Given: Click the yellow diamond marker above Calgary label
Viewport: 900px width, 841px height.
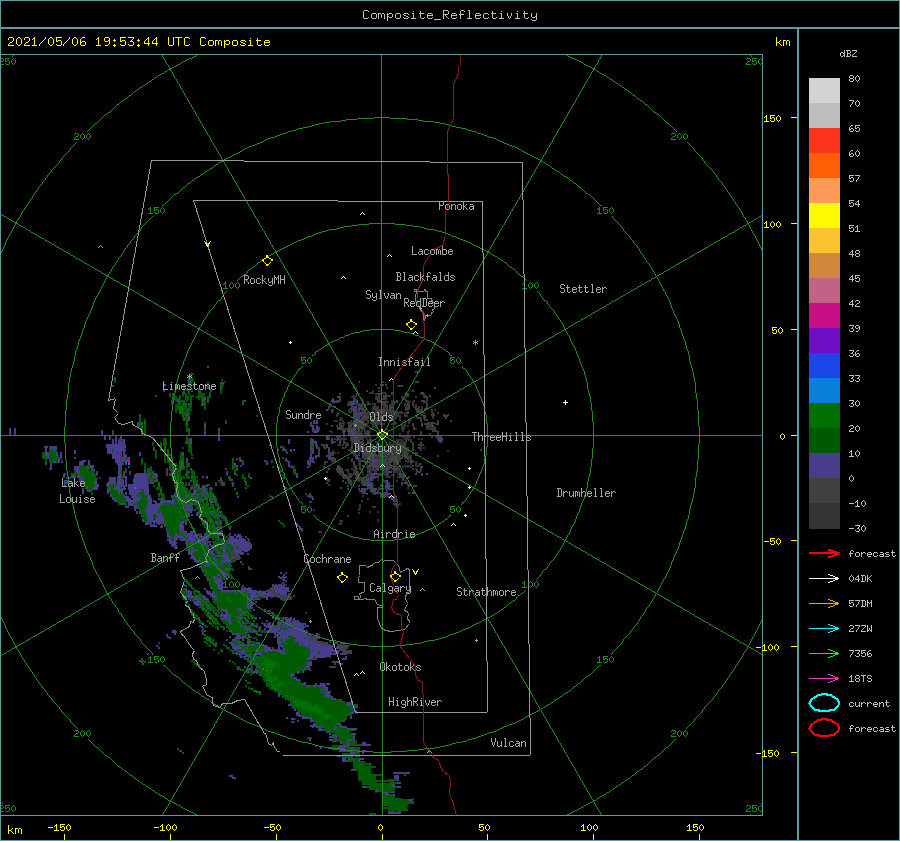Looking at the screenshot, I should coord(395,576).
